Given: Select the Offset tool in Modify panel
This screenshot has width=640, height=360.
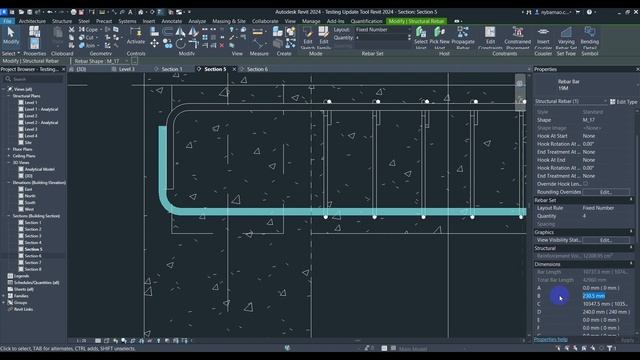Looking at the screenshot, I should point(168,31).
